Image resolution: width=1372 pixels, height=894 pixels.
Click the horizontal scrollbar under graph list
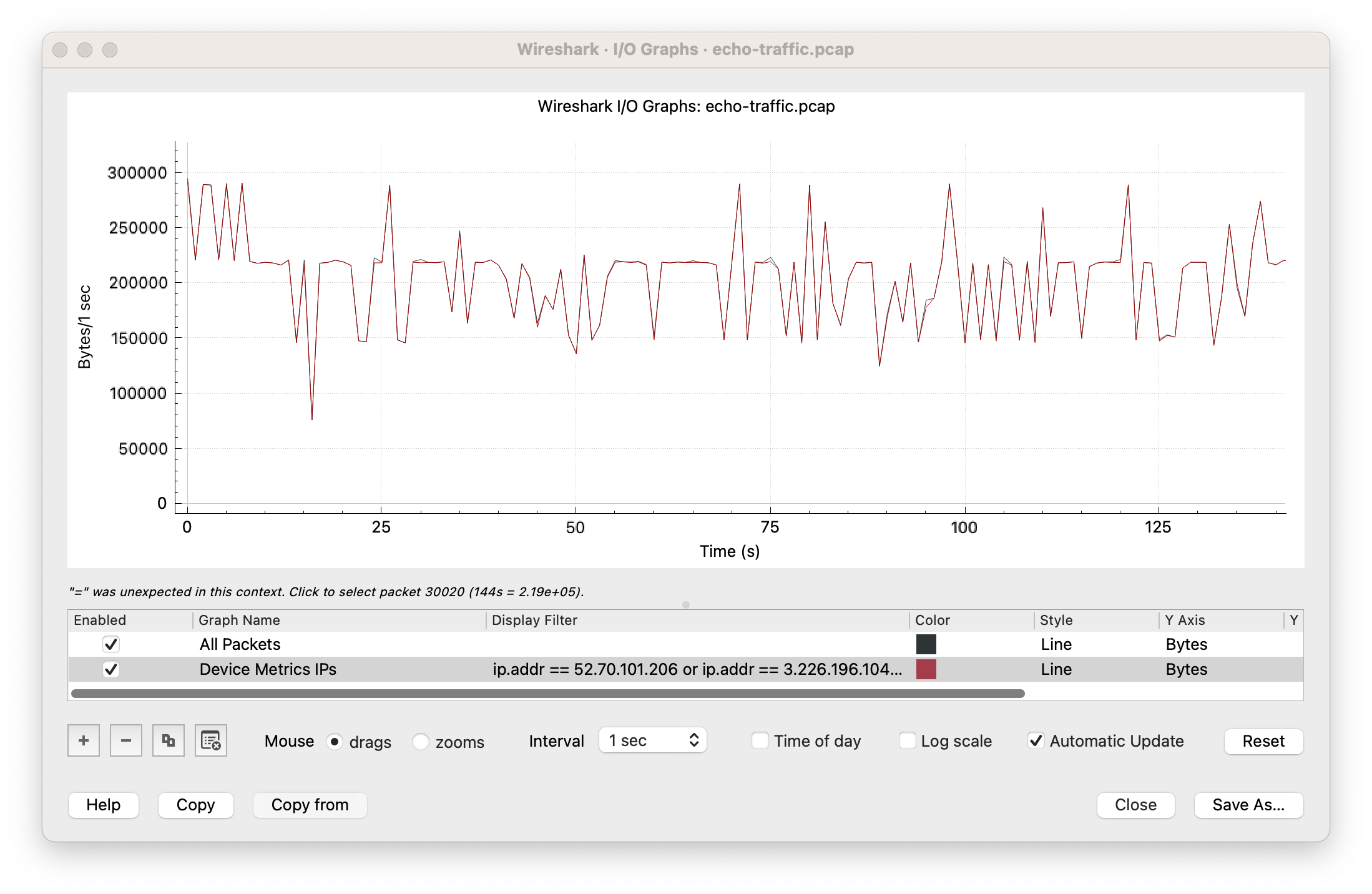point(547,693)
